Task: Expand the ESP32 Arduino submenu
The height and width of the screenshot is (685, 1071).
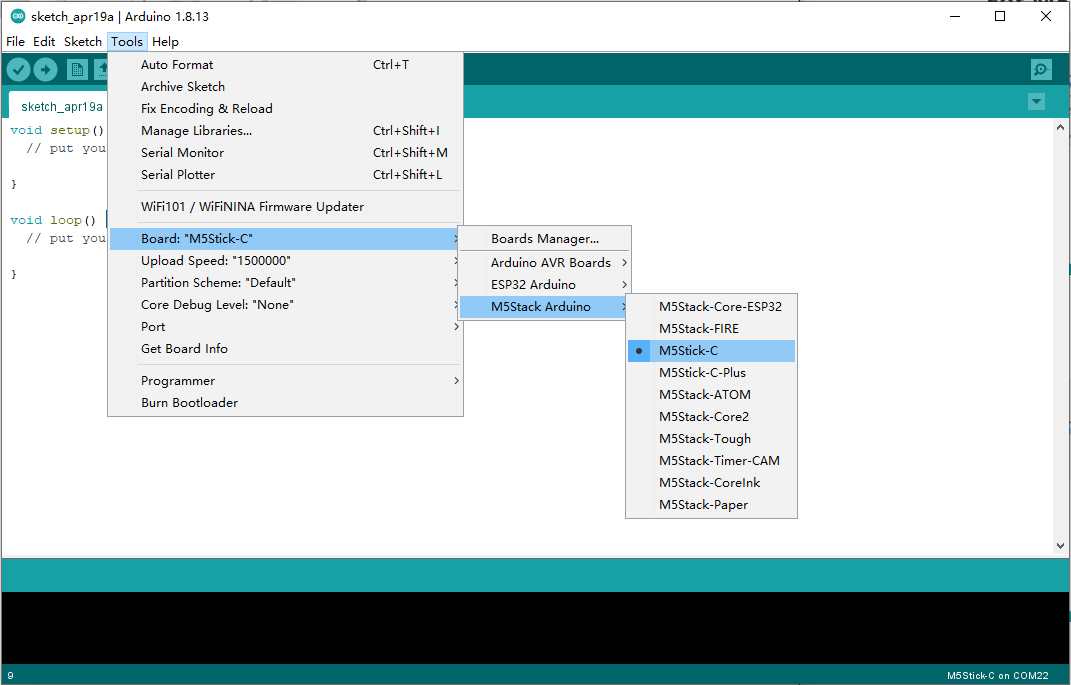Action: pos(544,285)
